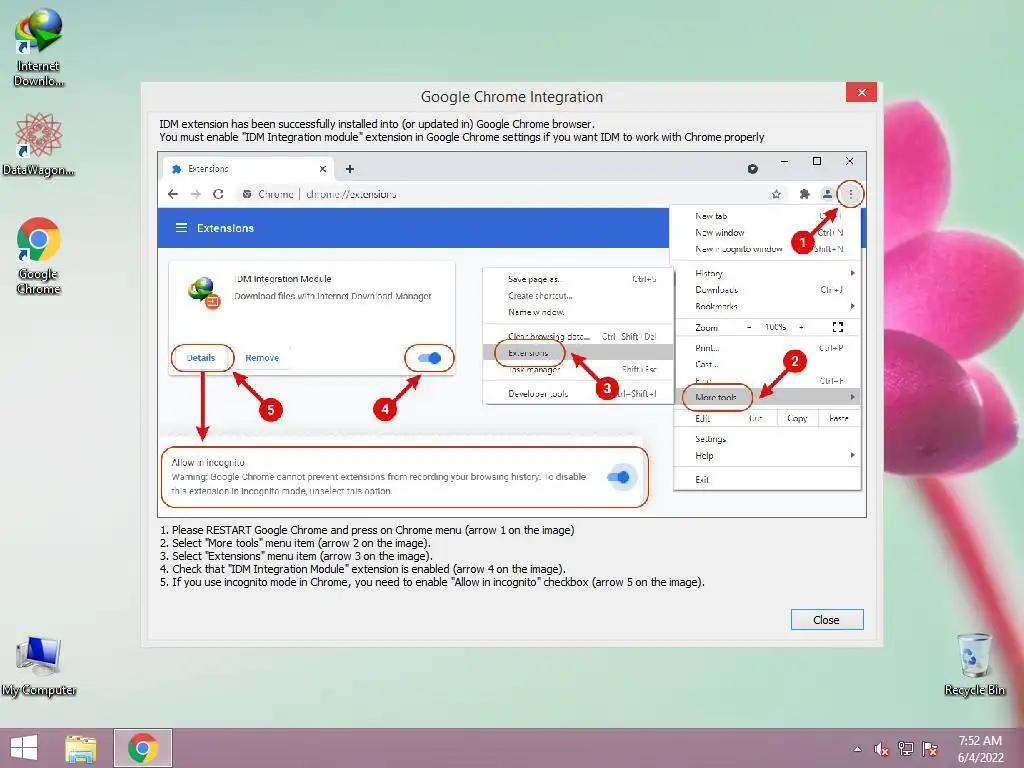
Task: Click the browser back arrow in the image
Action: coord(173,194)
